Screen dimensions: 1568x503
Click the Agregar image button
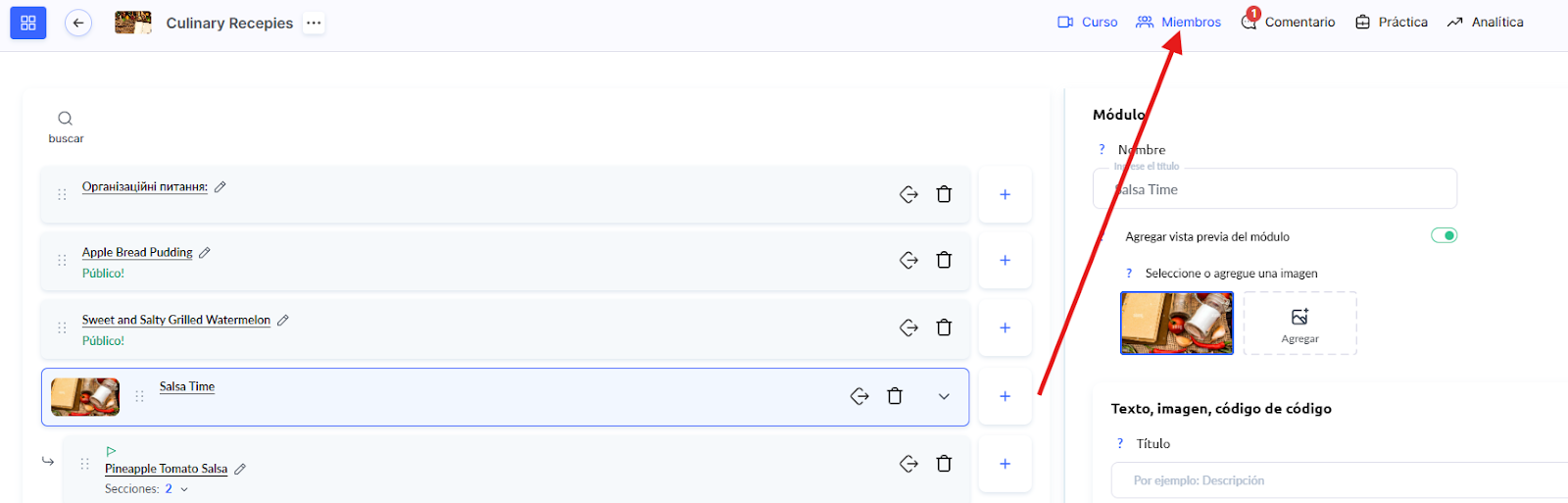pos(1299,323)
